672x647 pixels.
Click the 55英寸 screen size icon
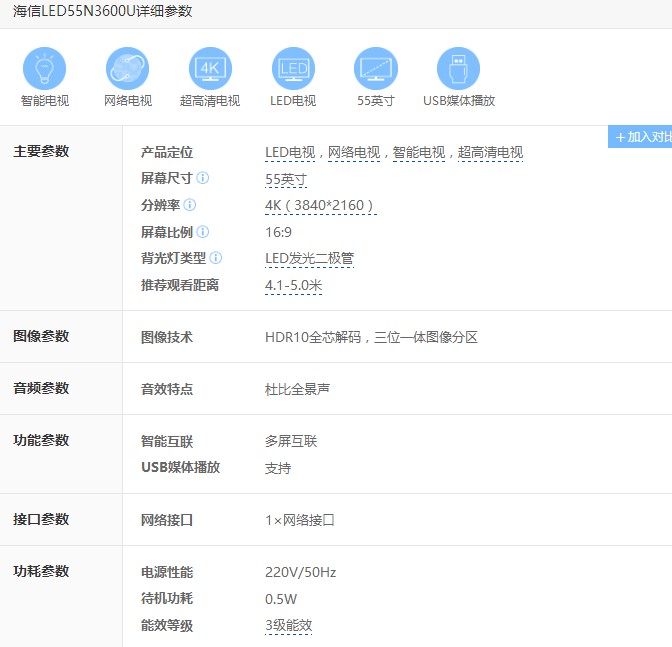376,69
